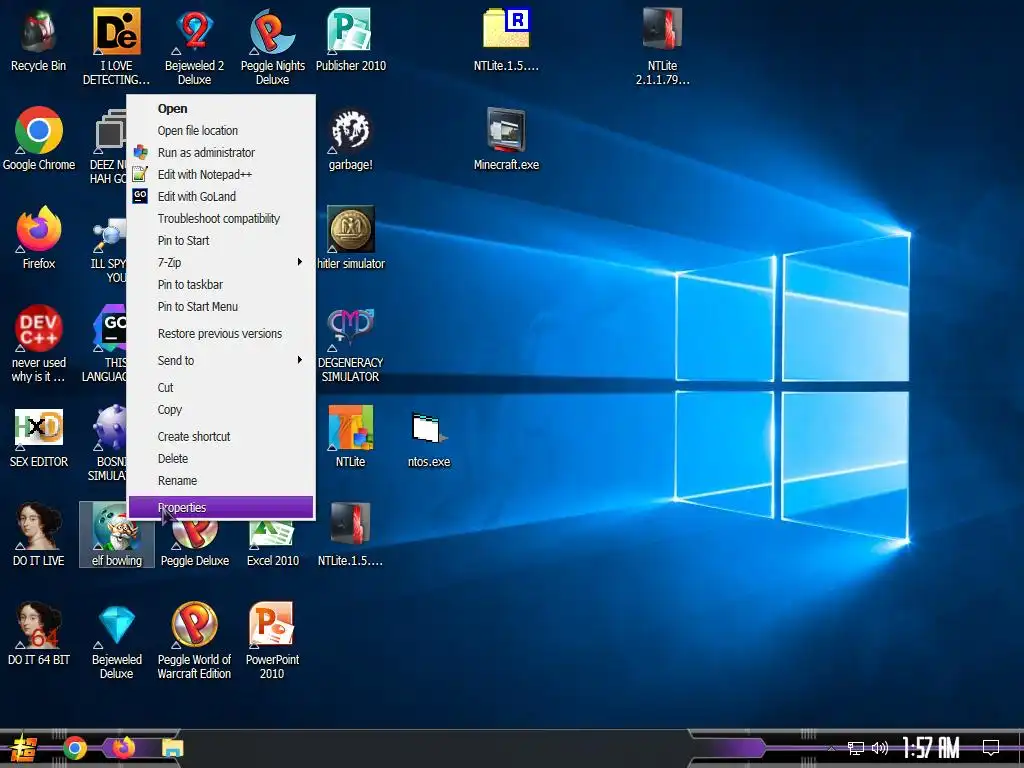Expand the 7-Zip submenu

(221, 263)
